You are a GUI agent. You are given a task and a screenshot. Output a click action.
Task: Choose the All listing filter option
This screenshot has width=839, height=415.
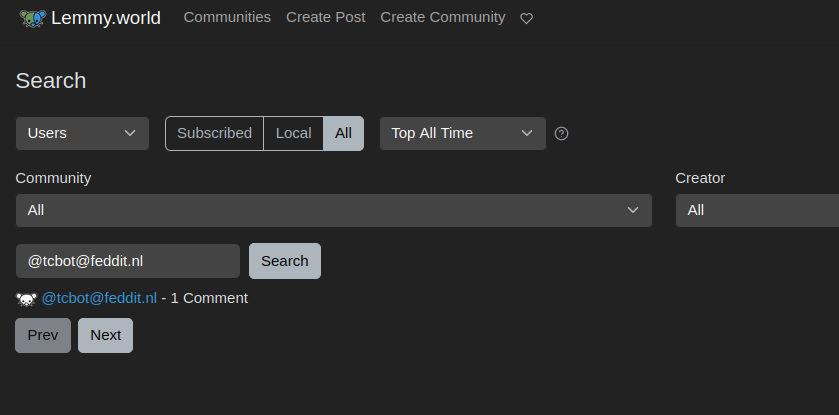pyautogui.click(x=344, y=133)
